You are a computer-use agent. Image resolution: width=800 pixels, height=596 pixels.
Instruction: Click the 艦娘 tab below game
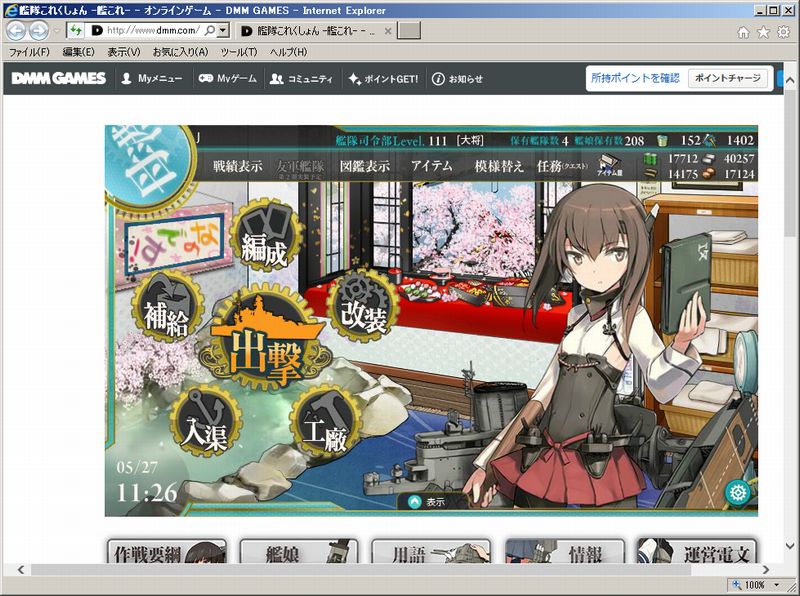(299, 551)
